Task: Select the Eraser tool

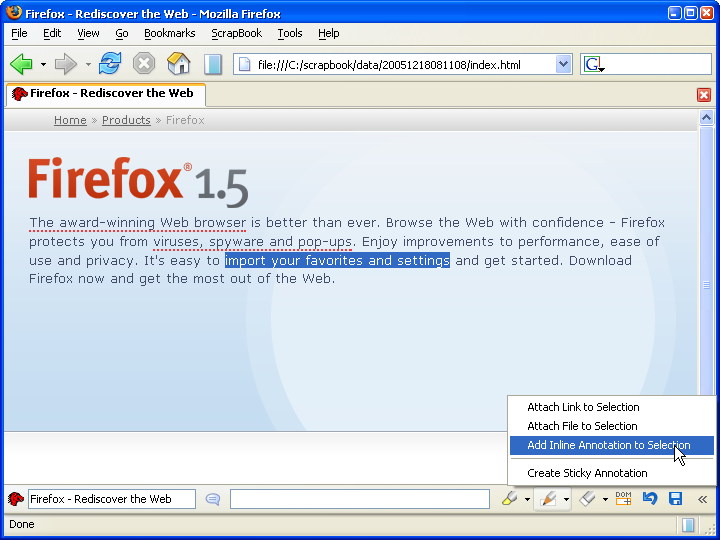Action: tap(588, 499)
